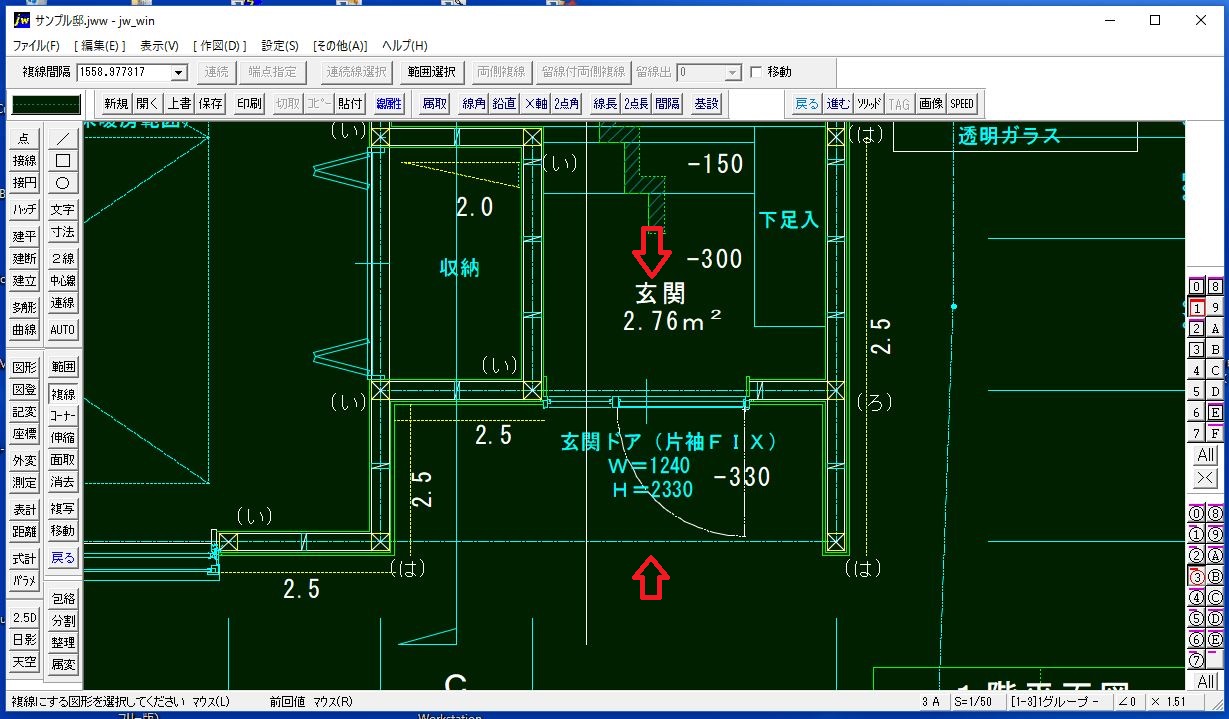Toggle layer A button
Screen dimensions: 1229x719
pos(1215,328)
